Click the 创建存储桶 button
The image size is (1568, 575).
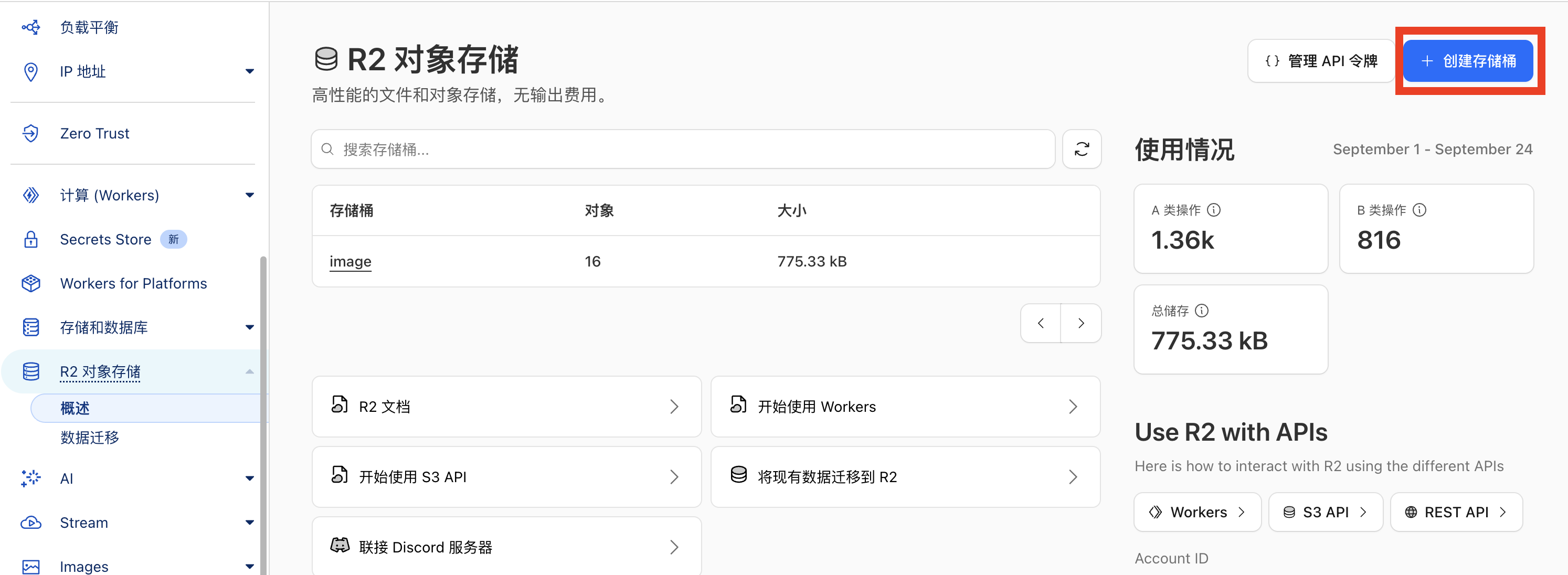(x=1468, y=61)
